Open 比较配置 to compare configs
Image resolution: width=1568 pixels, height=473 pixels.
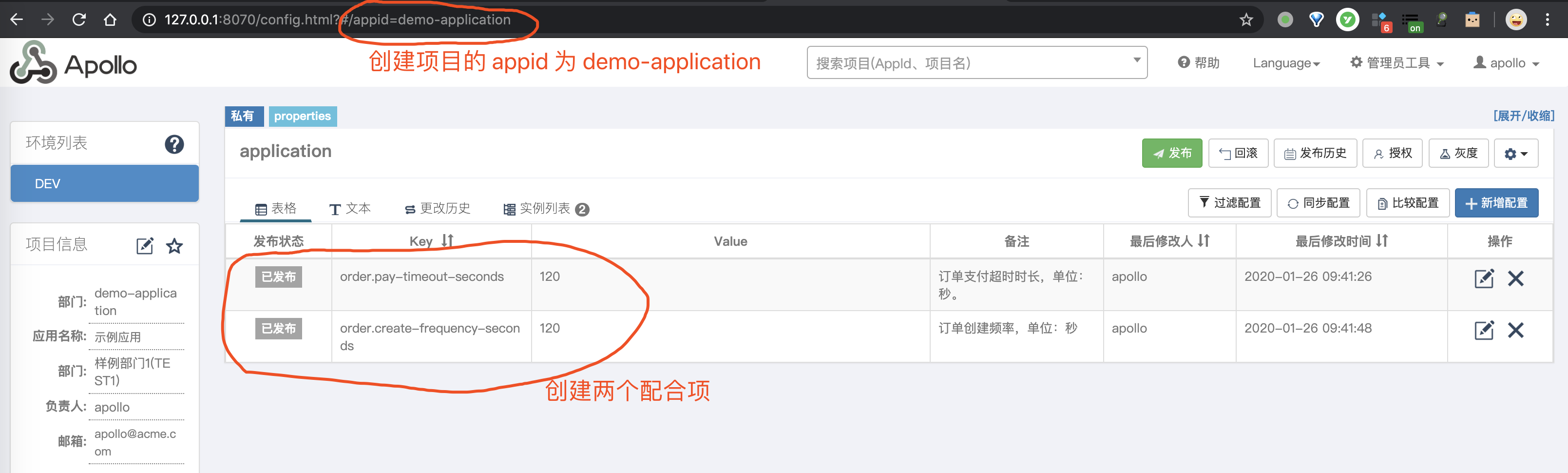(x=1407, y=202)
